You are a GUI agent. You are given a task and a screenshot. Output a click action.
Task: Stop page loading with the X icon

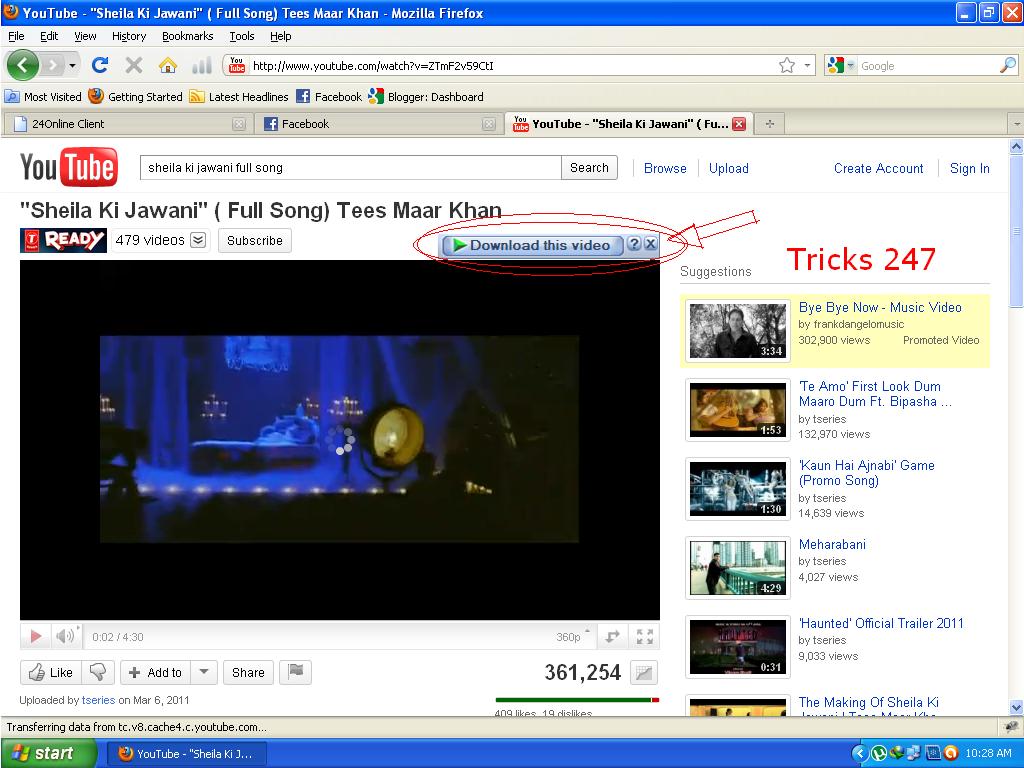coord(134,65)
